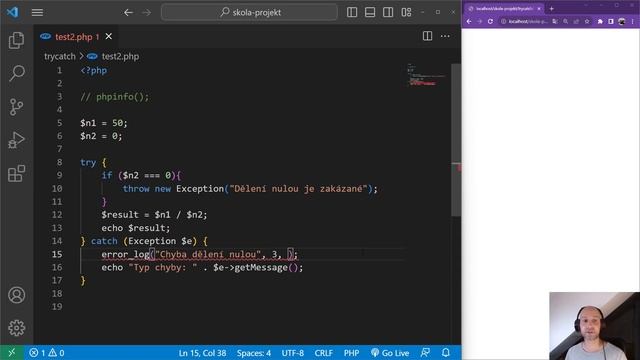Change indentation via Spaces: 4

click(x=253, y=353)
